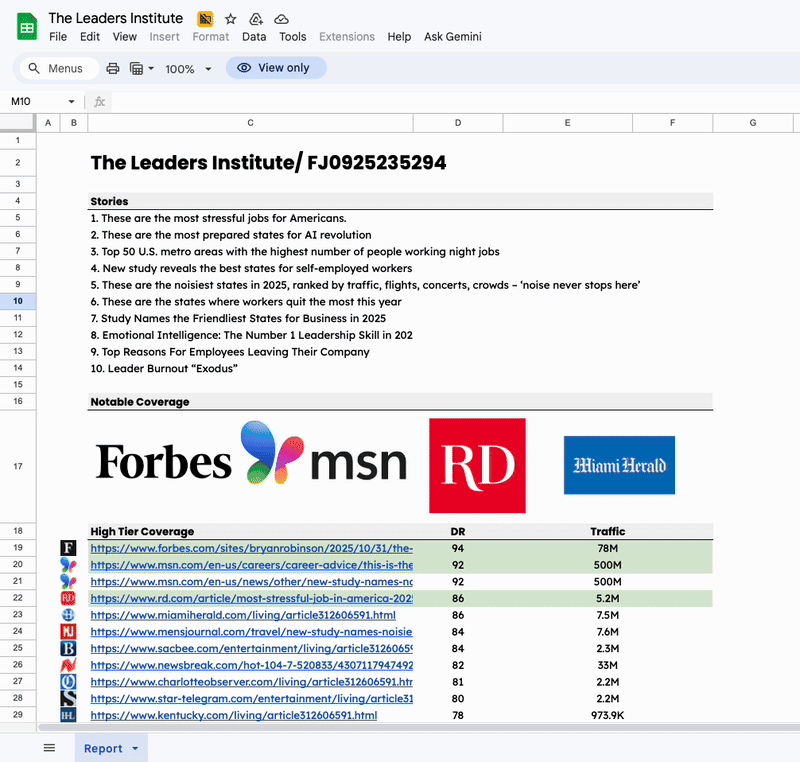Expand the name box dropdown showing M10
This screenshot has width=800, height=762.
coord(69,101)
